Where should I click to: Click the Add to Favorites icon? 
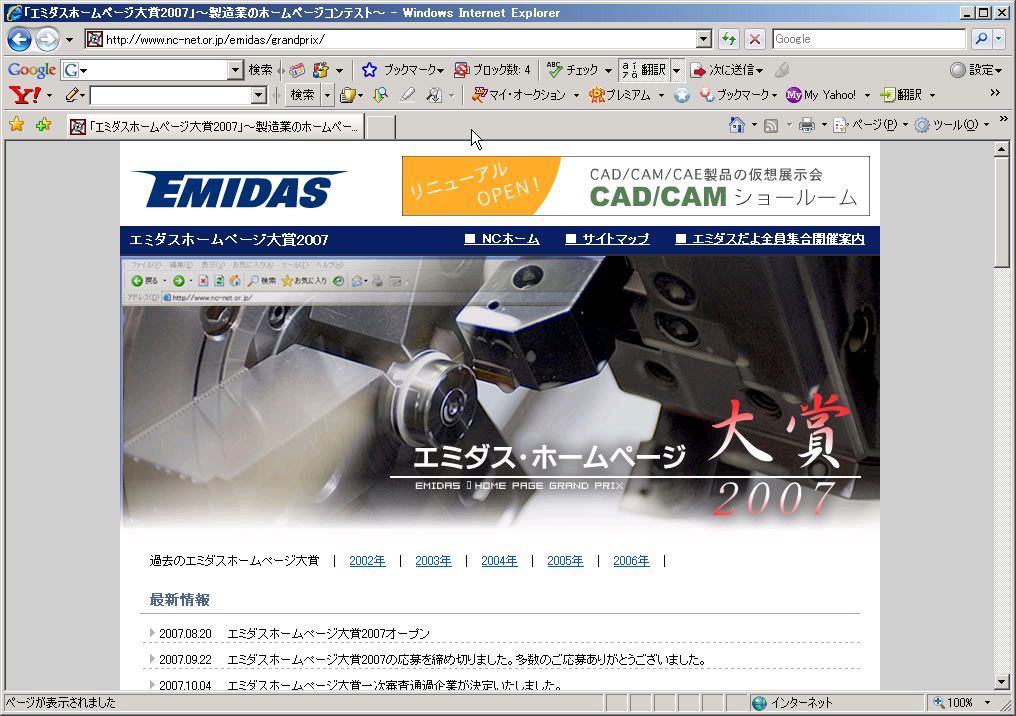[x=43, y=124]
